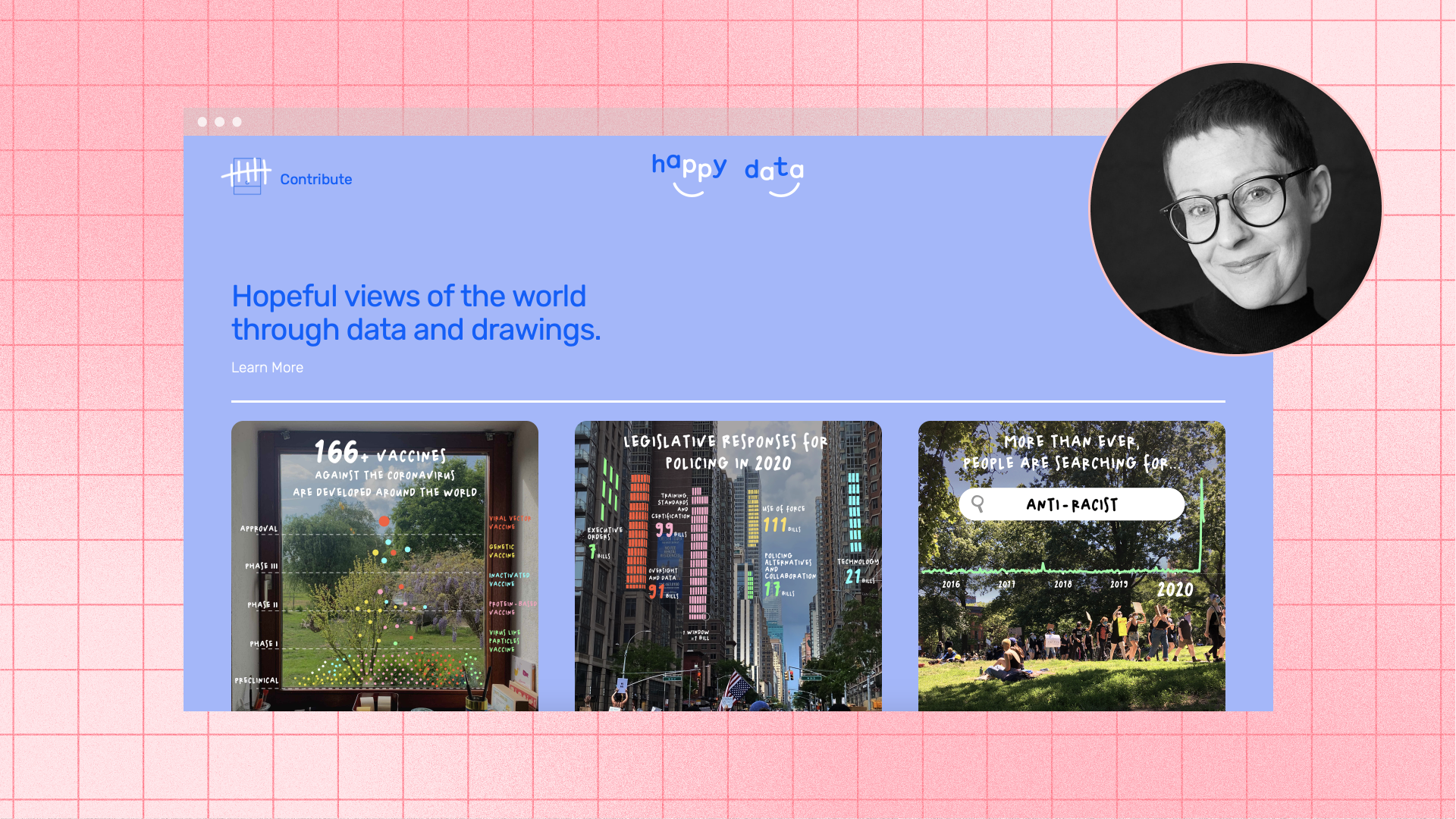Click the happy data smiley logo
Image resolution: width=1456 pixels, height=819 pixels.
(x=727, y=174)
